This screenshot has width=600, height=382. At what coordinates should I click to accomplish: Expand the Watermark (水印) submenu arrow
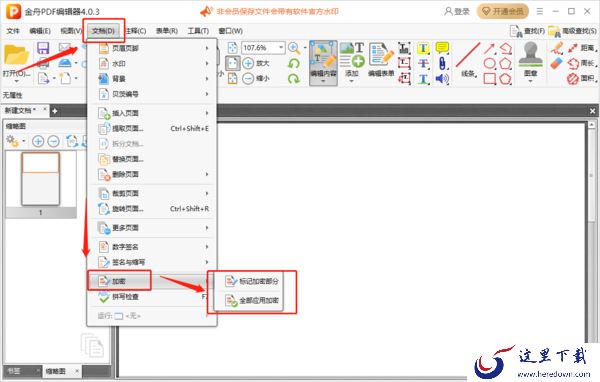[207, 64]
